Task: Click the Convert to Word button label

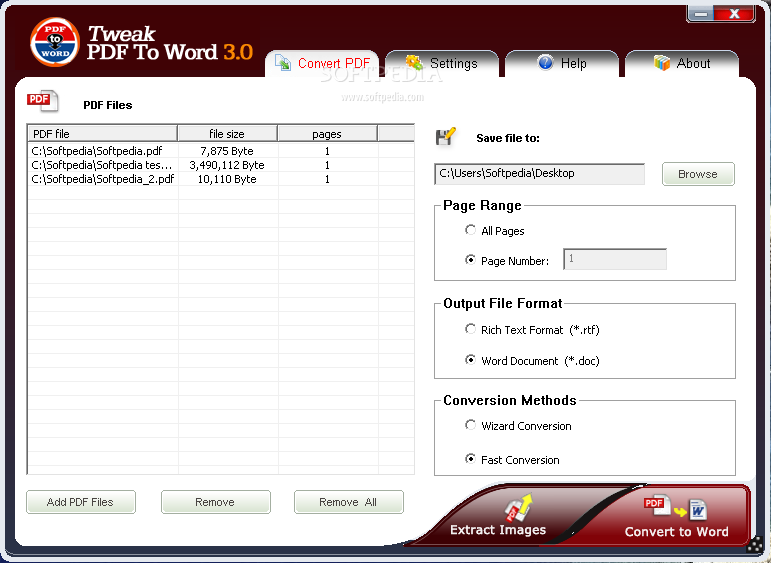Action: click(677, 532)
